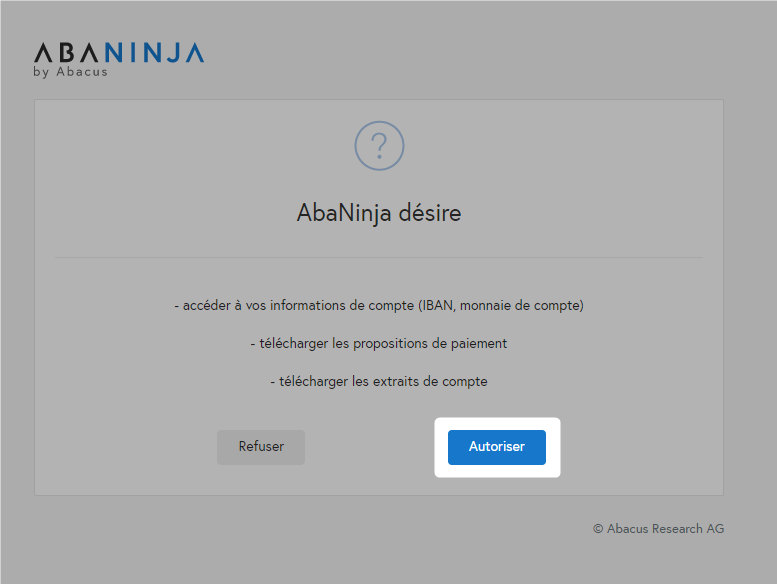Select the line 'accéder à vos informations de compte'

pos(379,306)
